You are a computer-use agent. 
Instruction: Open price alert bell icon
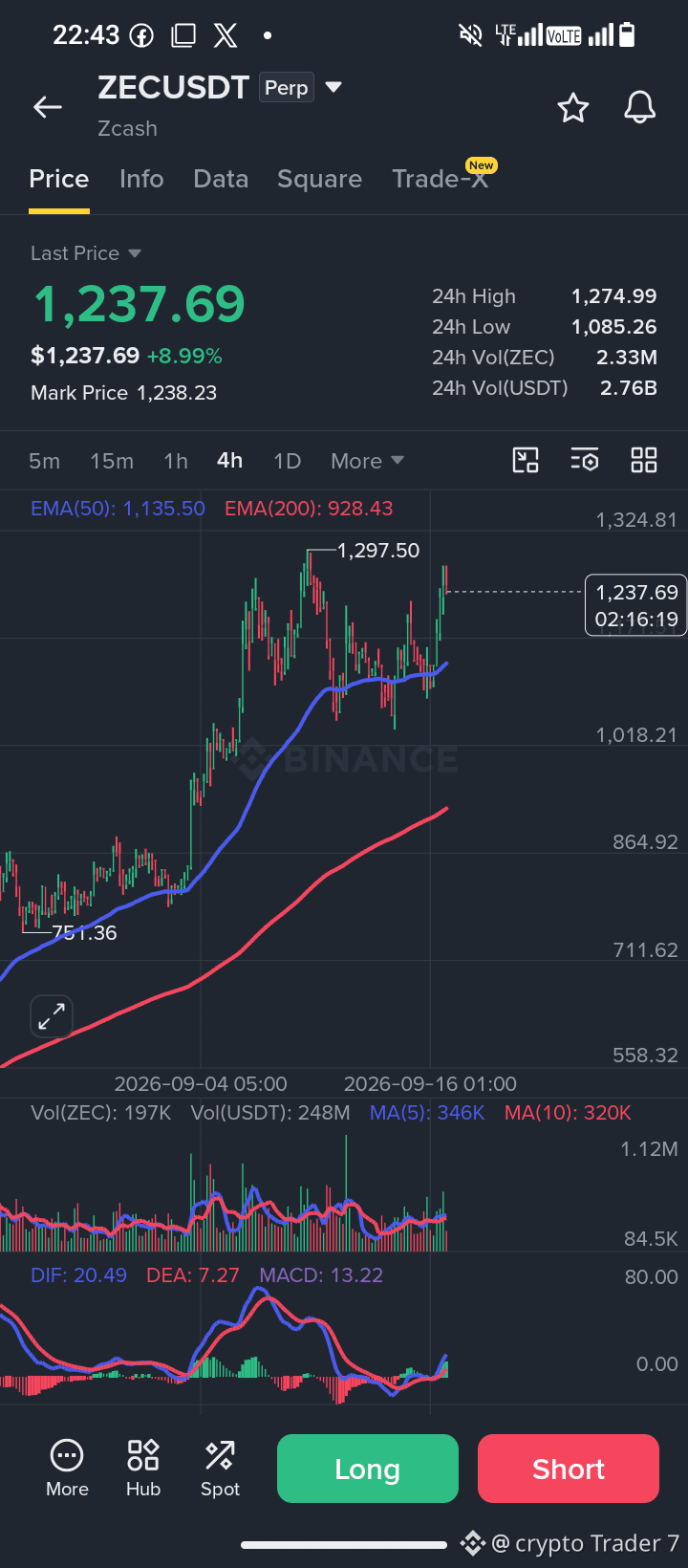[640, 108]
